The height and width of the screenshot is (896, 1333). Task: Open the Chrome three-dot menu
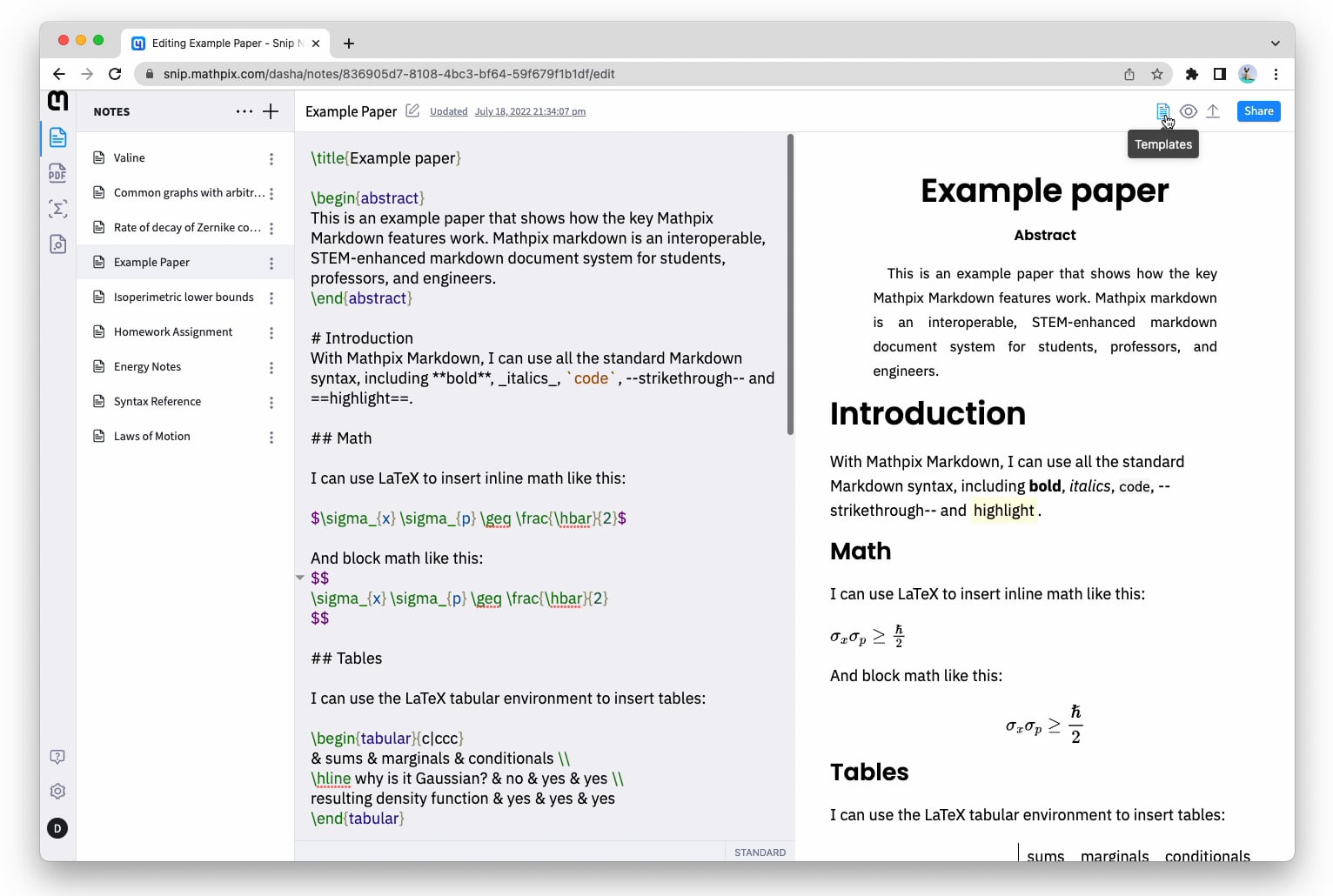(1276, 74)
